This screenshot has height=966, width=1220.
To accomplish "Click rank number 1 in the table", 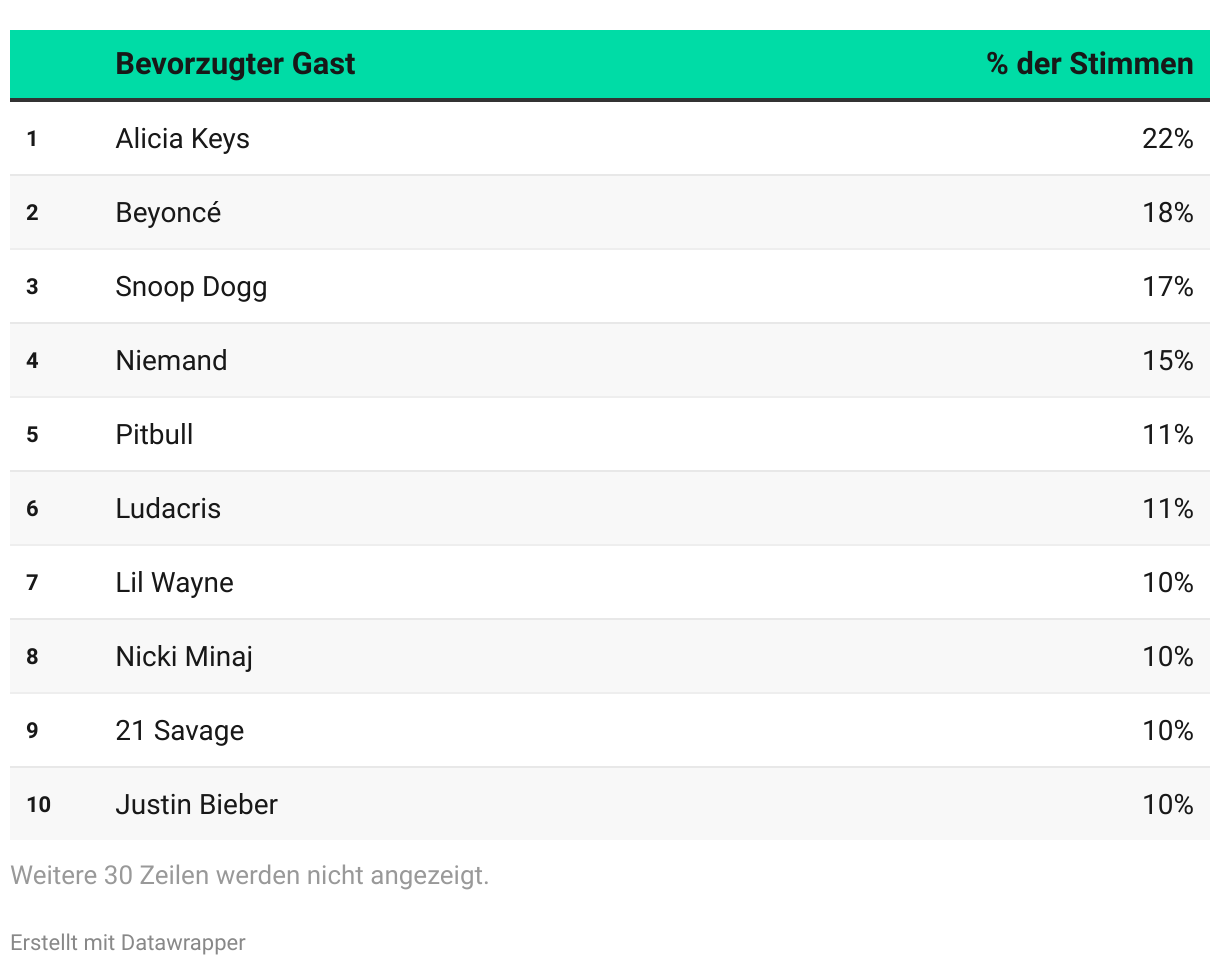I will click(32, 139).
